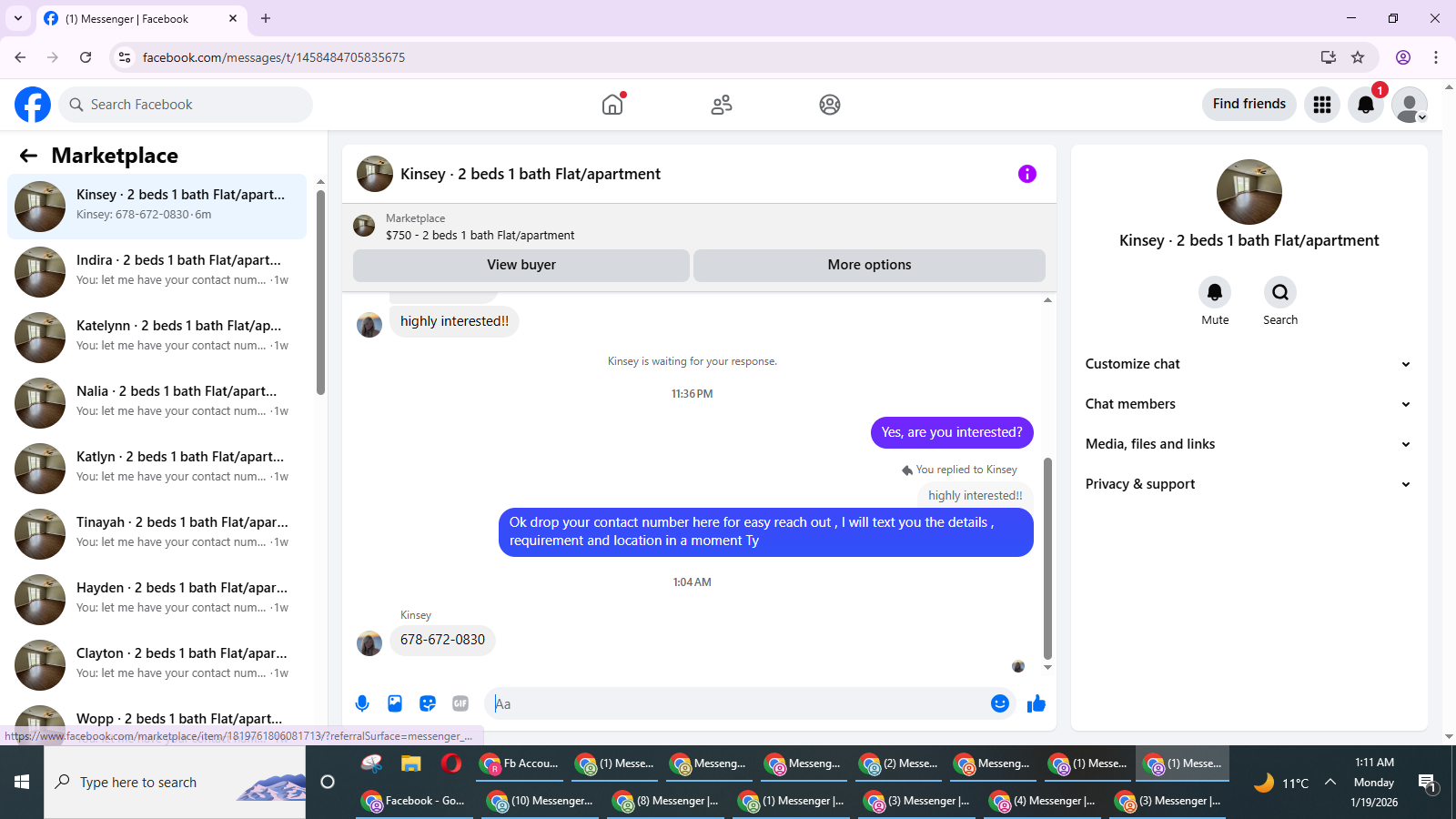The image size is (1456, 819).
Task: Open Hayden's 2 beds 1 bath conversation
Action: 157,600
